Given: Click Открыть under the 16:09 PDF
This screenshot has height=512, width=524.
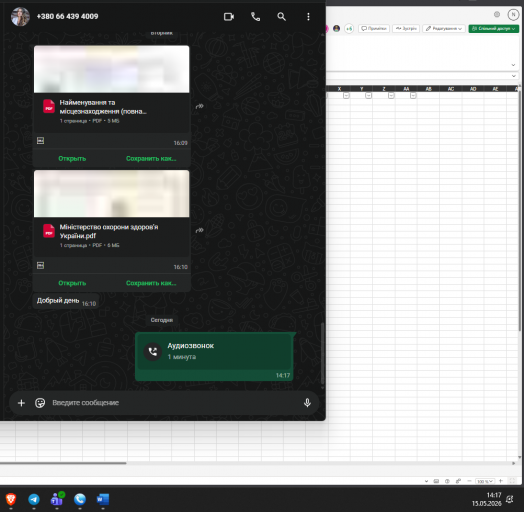Looking at the screenshot, I should pos(72,158).
